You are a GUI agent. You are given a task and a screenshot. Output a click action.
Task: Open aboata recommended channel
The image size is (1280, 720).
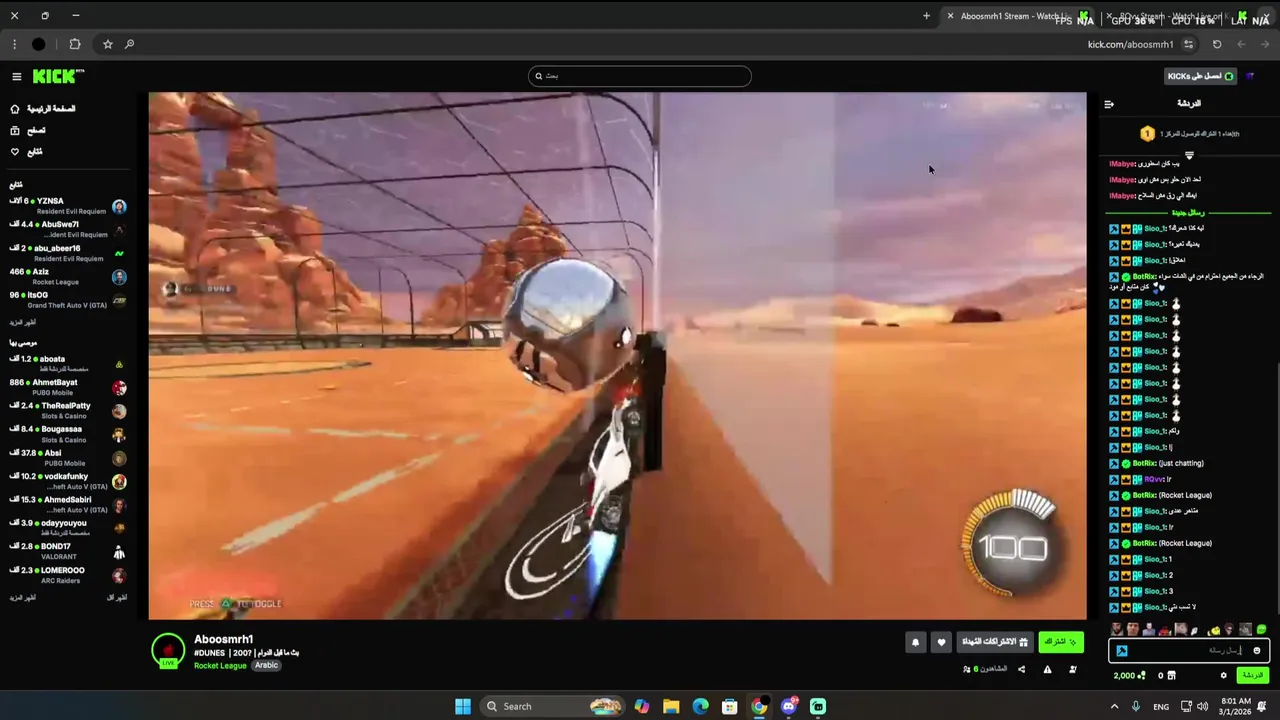(68, 363)
